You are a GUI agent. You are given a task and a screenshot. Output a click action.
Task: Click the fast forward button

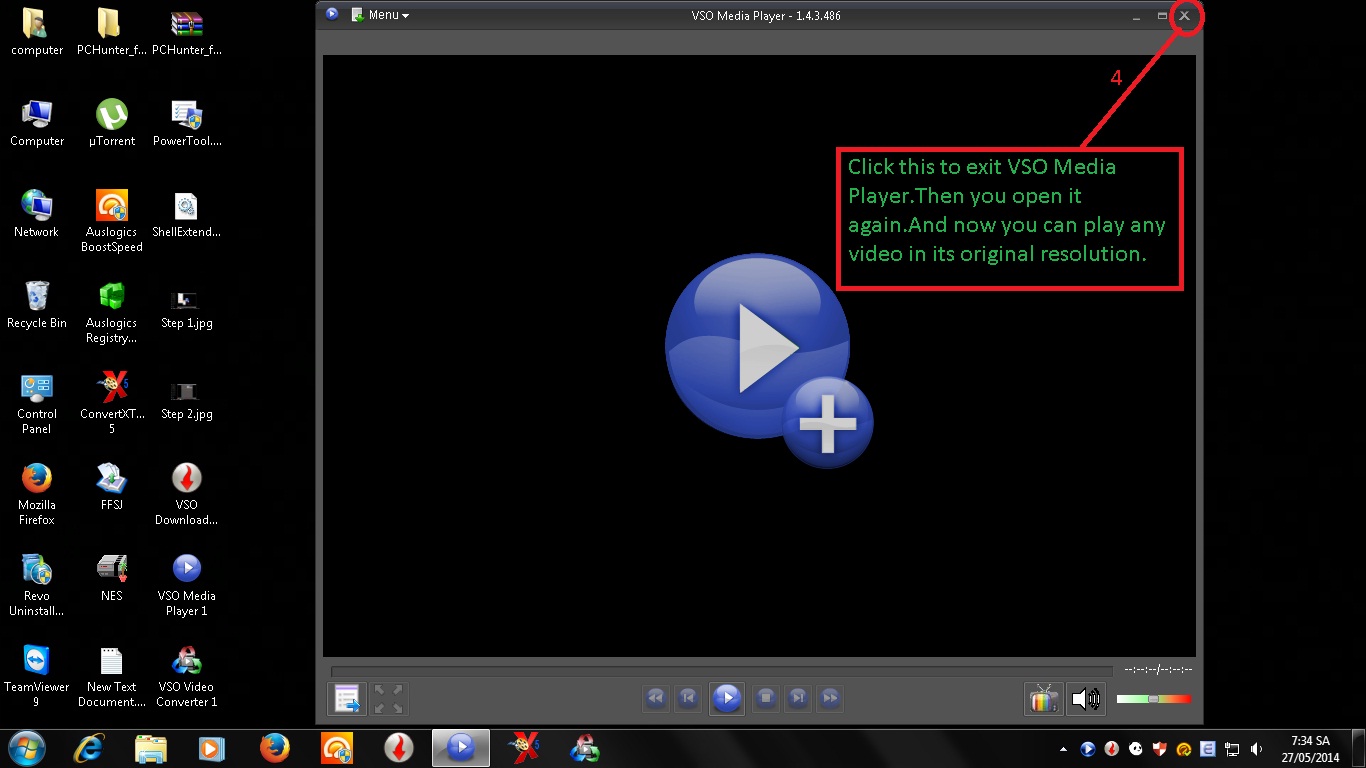coord(830,698)
